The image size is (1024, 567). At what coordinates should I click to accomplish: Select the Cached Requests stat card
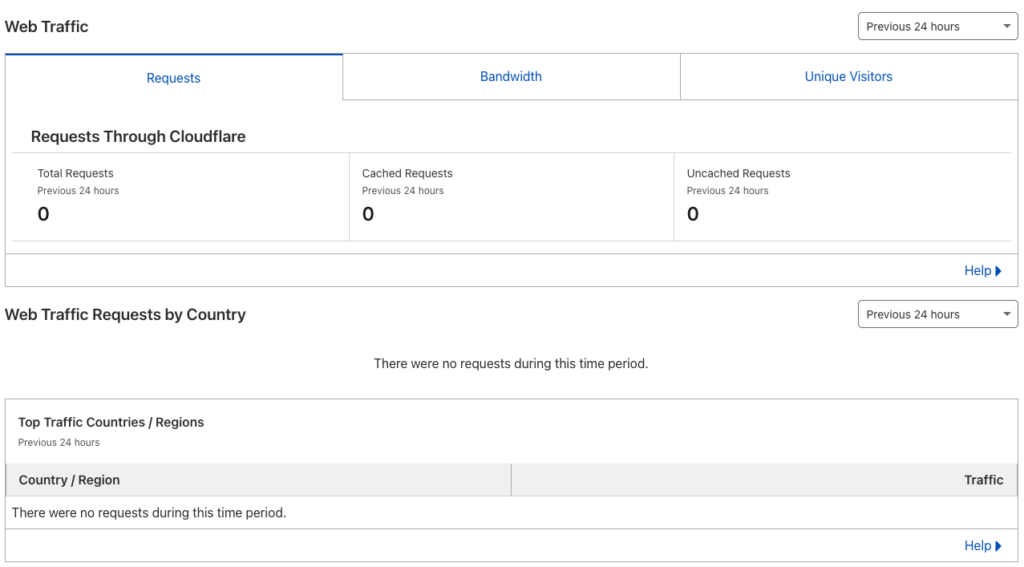511,197
